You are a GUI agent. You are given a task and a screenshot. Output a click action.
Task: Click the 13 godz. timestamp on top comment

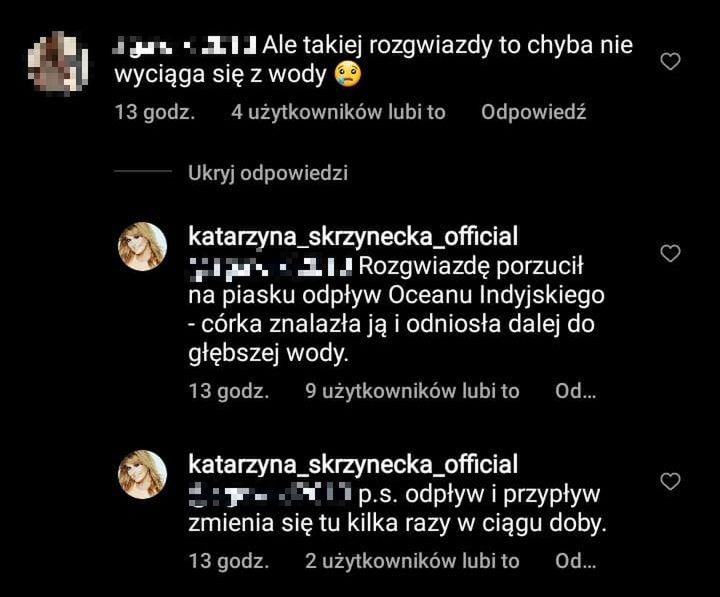coord(155,112)
